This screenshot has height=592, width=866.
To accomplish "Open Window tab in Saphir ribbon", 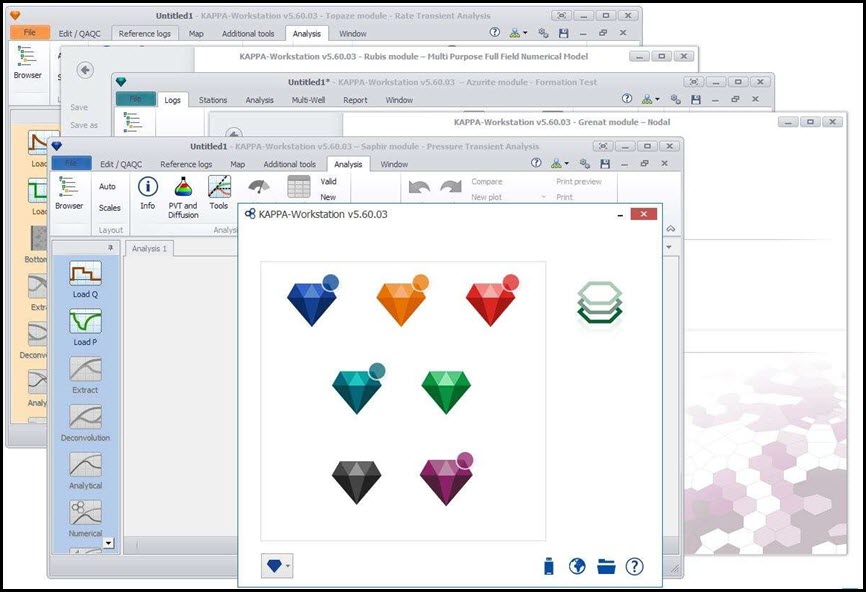I will (x=394, y=165).
